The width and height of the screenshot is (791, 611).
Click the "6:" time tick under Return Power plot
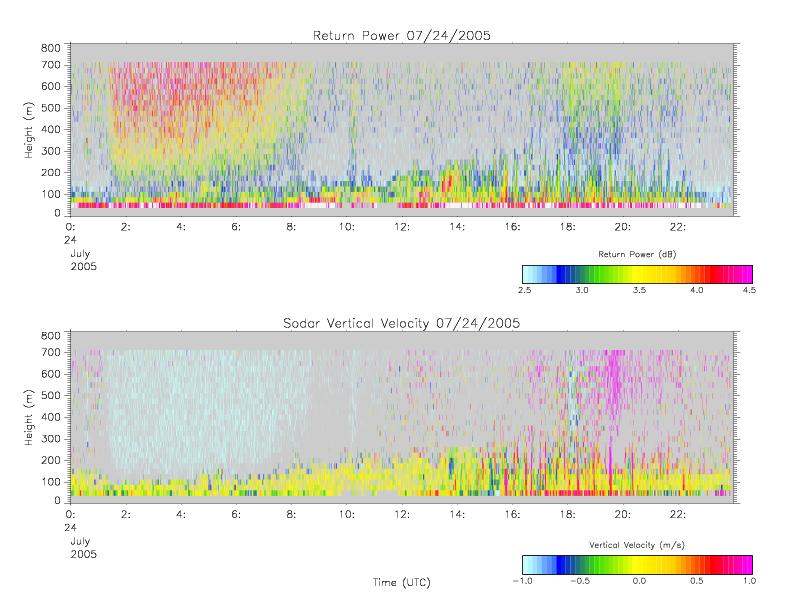236,227
